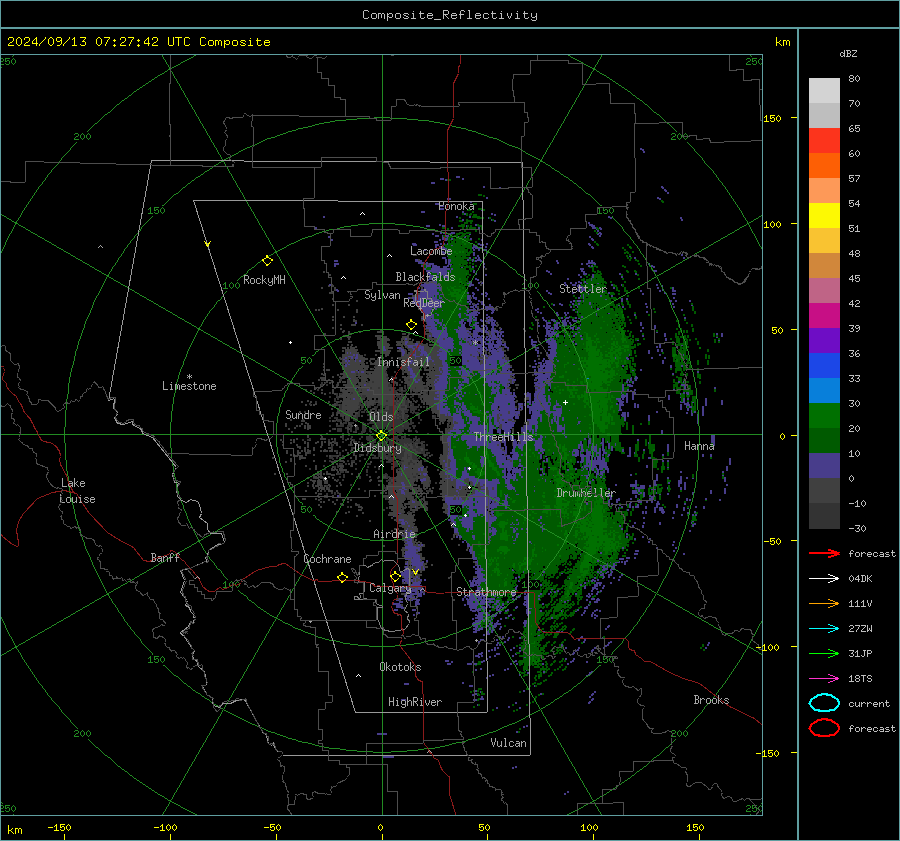Click the Vulcan city label
900x841 pixels.
508,743
